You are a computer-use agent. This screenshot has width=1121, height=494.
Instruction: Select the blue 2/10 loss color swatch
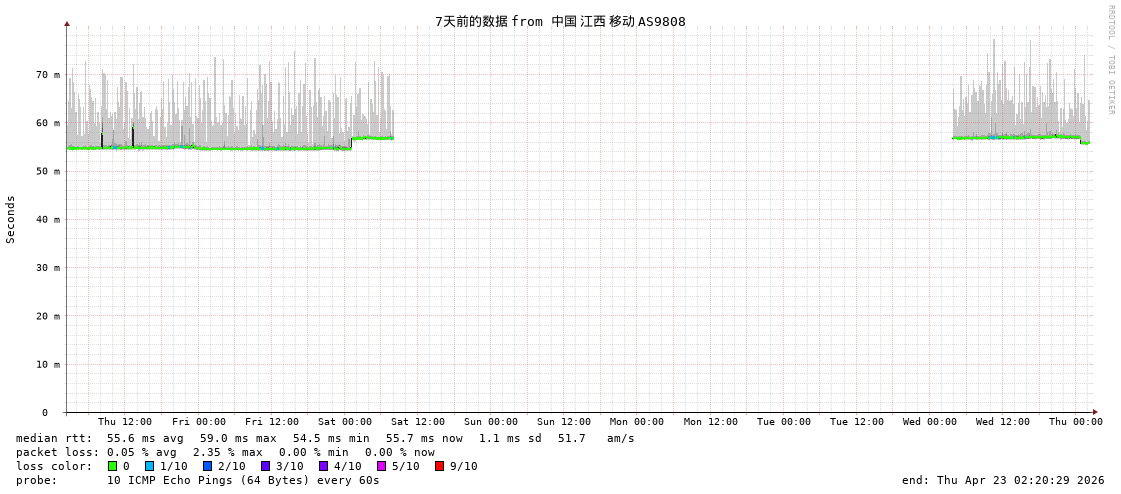207,466
